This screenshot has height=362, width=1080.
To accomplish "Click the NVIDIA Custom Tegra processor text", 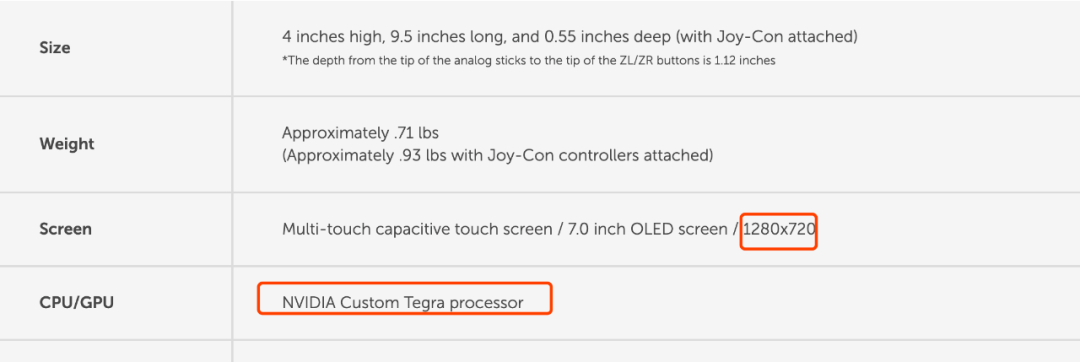I will point(403,303).
